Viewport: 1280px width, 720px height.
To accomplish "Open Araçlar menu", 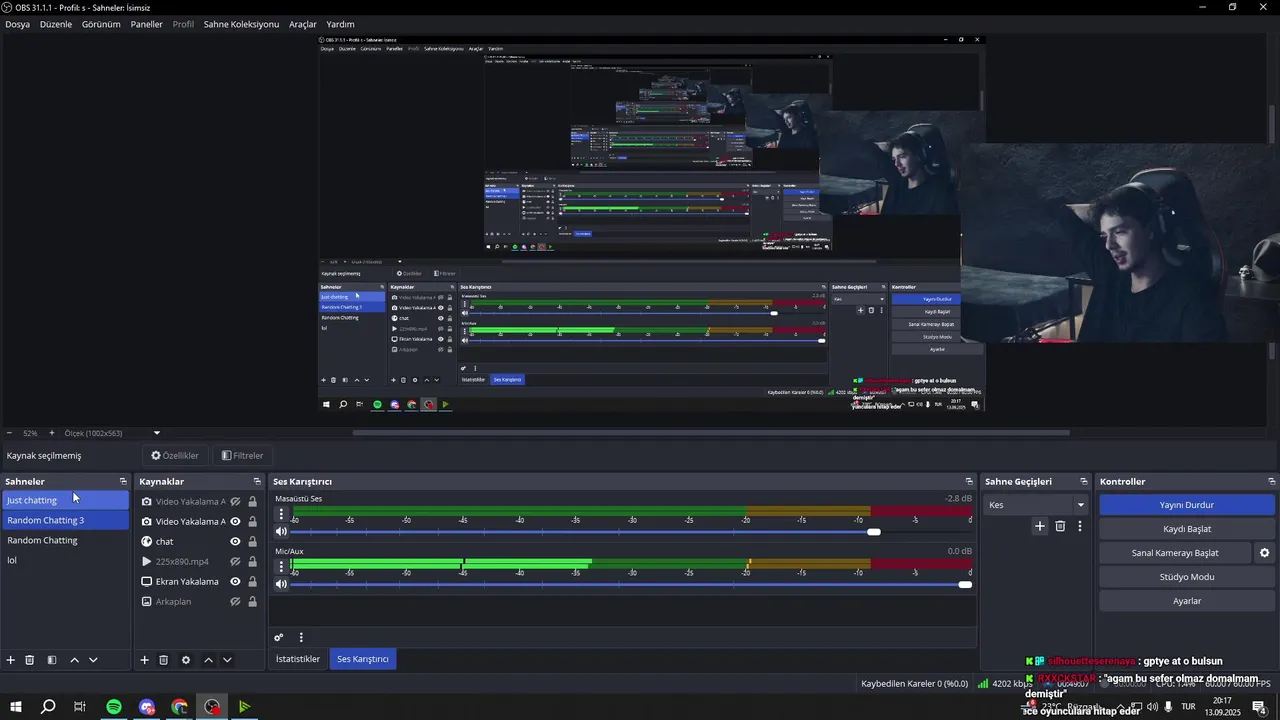I will point(303,24).
